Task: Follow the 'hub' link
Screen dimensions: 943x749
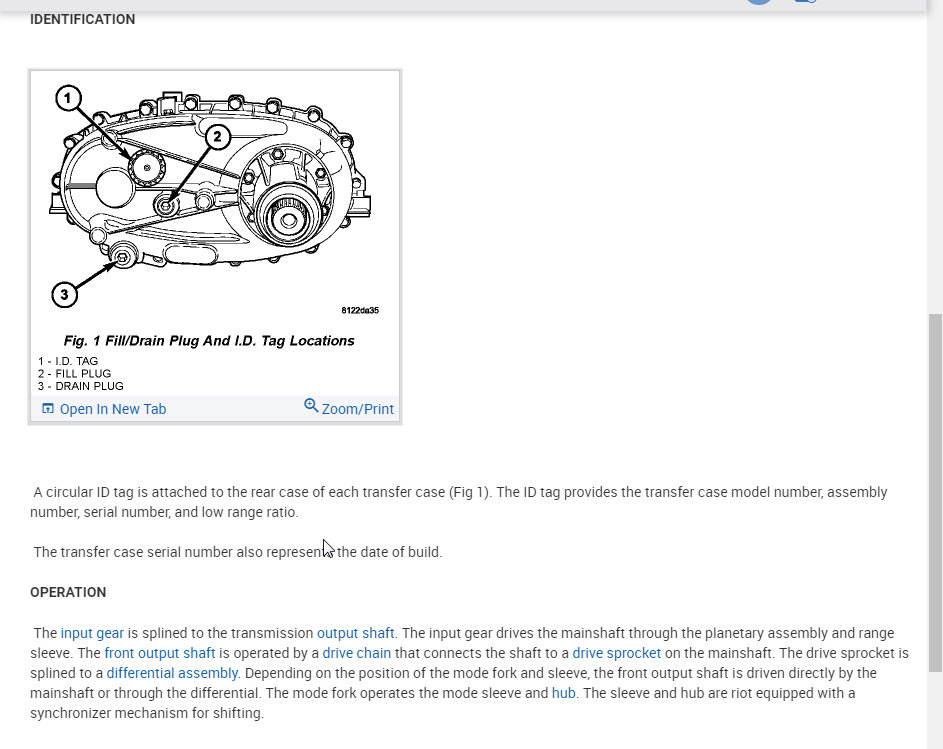Action: [564, 693]
